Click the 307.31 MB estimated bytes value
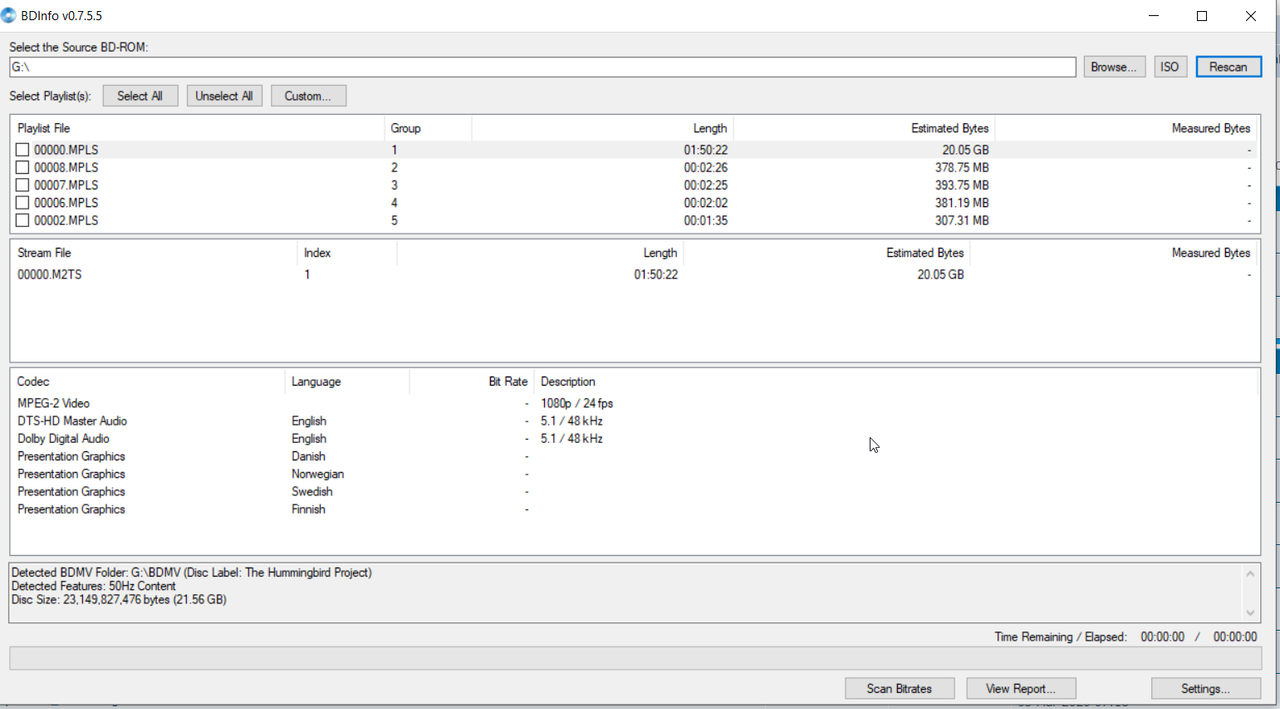Screen dimensions: 1280x709 [962, 221]
